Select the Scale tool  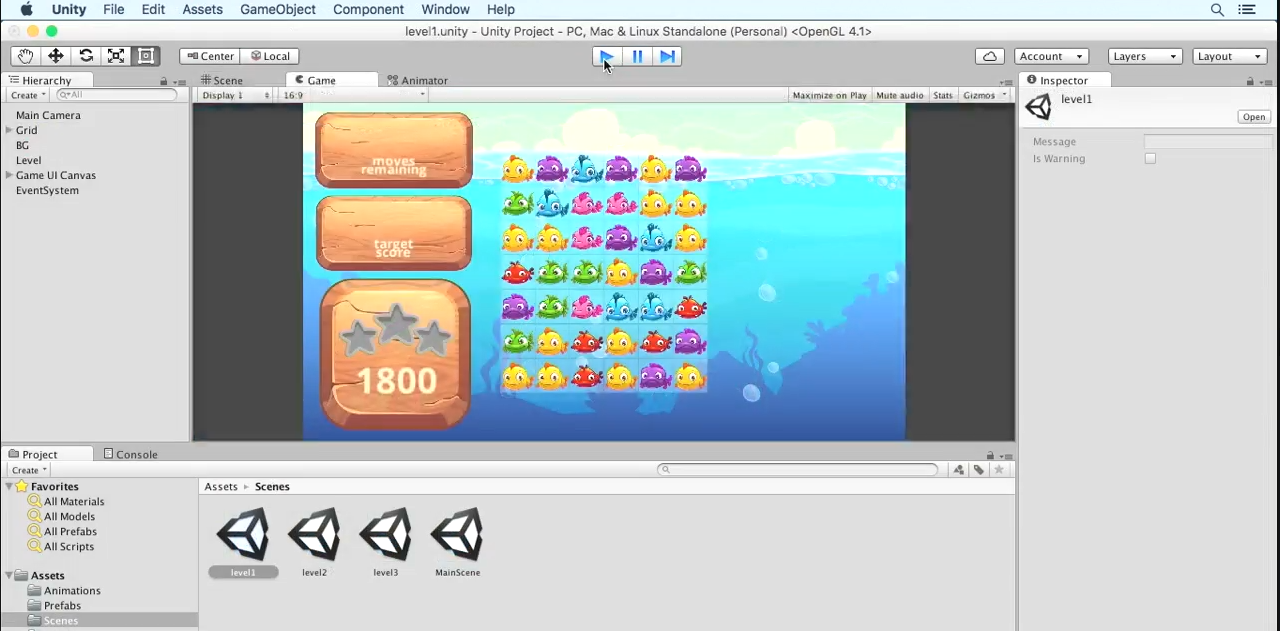coord(116,56)
